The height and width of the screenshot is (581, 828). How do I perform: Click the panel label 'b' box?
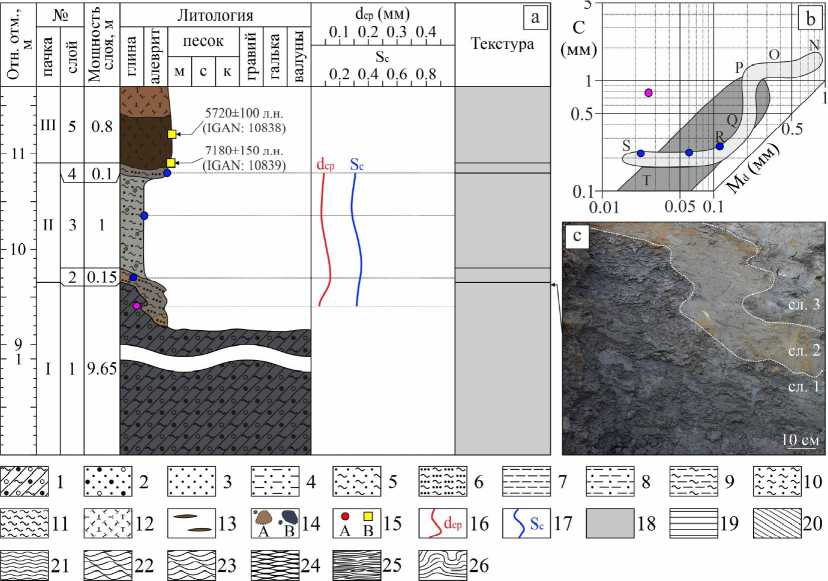click(811, 17)
